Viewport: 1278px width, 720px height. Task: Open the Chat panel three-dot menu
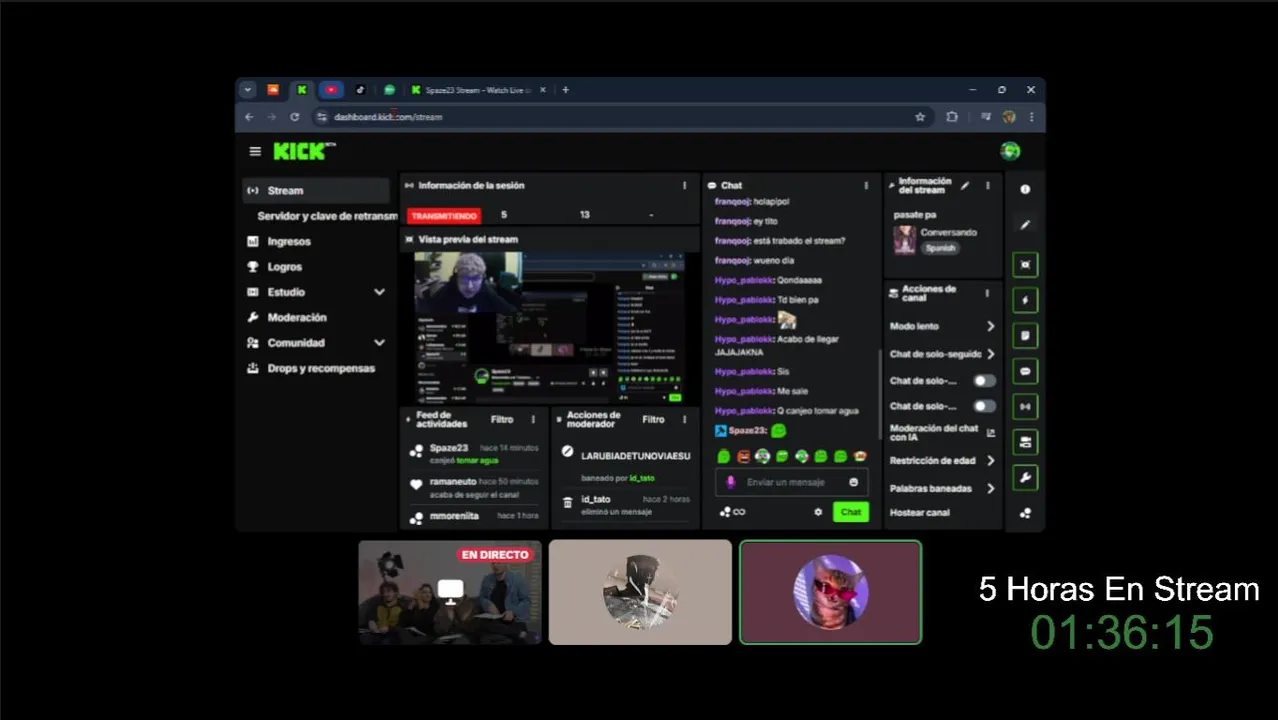pyautogui.click(x=866, y=185)
